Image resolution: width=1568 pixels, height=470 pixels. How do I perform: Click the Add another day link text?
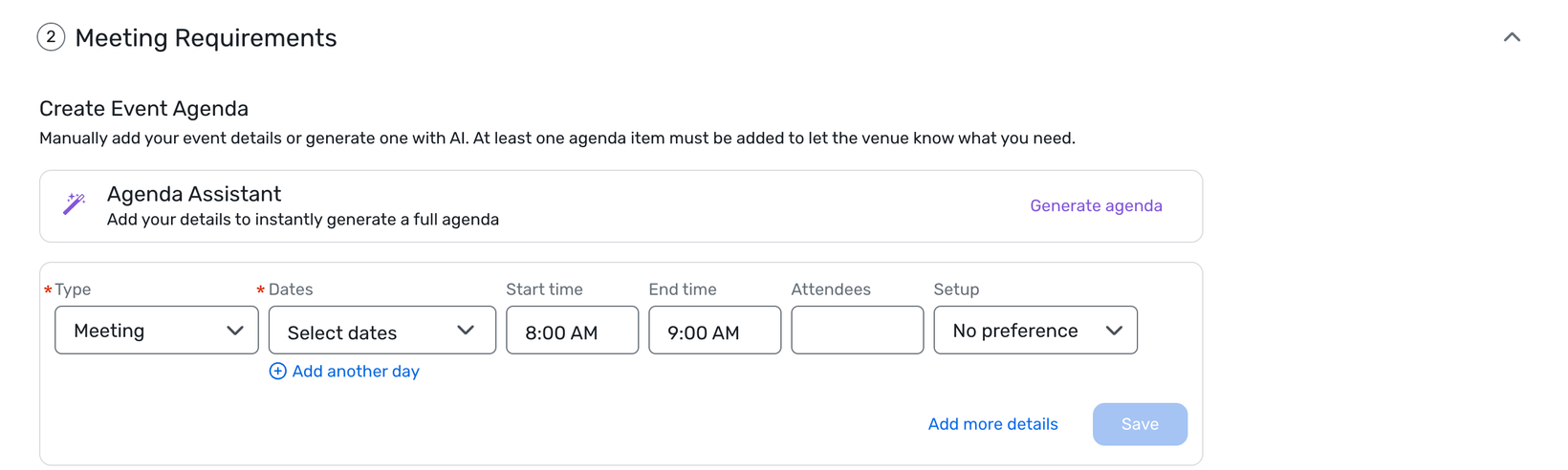(356, 371)
